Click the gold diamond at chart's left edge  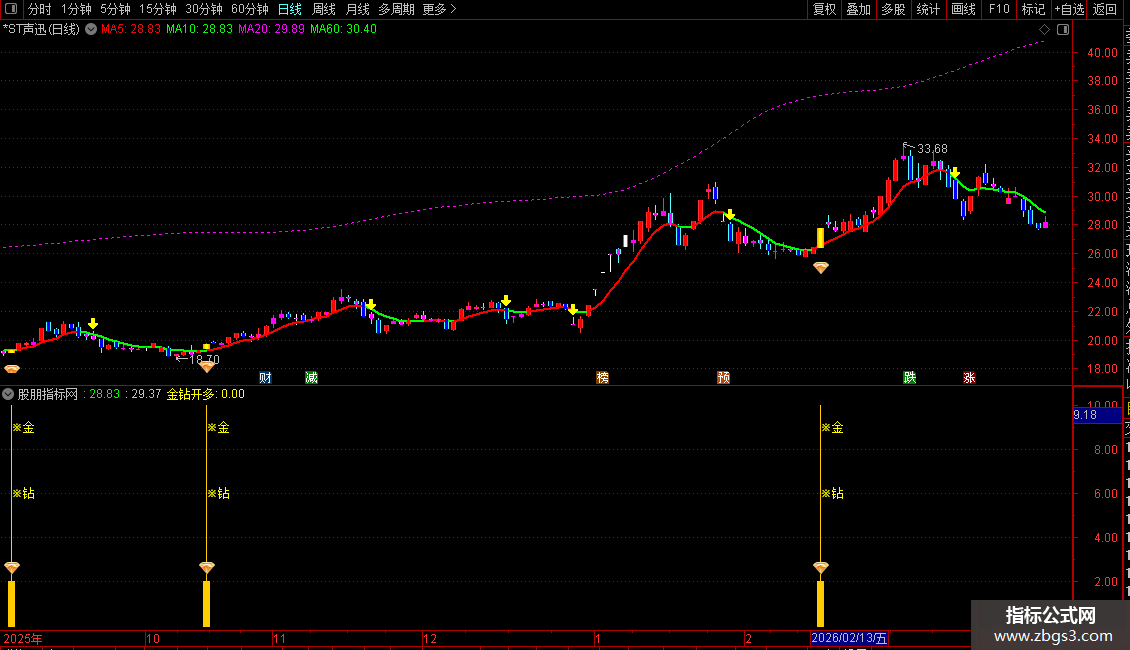click(12, 369)
